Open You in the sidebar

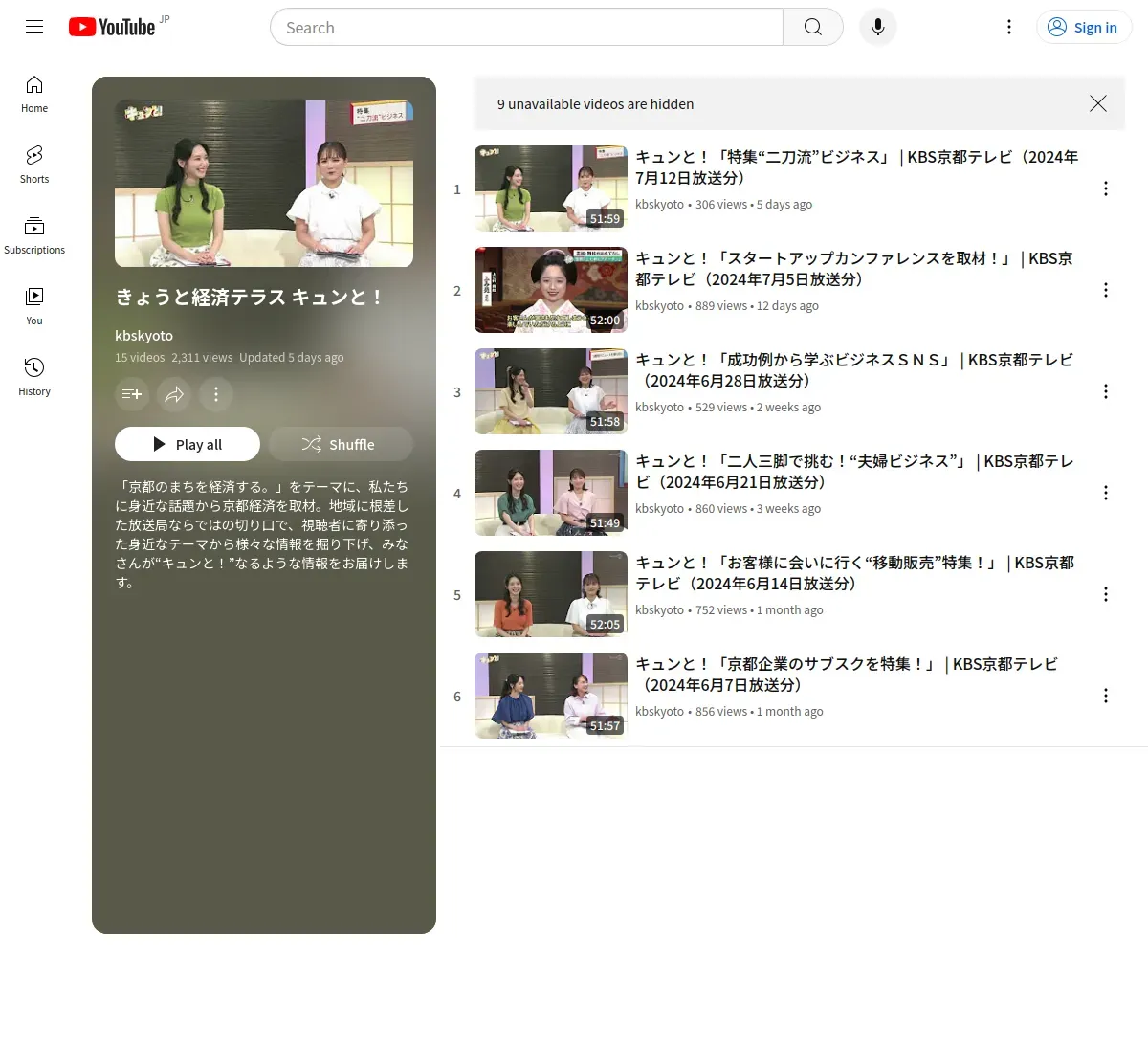point(34,307)
